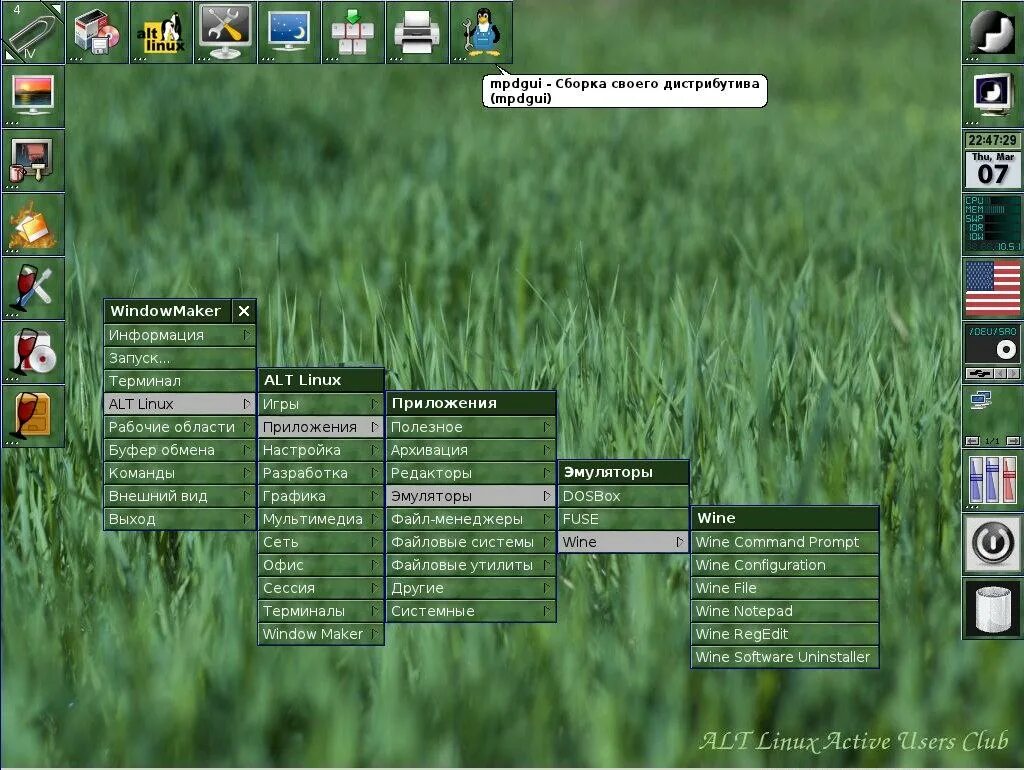Select Терминал in WindowMaker menu
Screen dimensions: 1024x770
pos(180,381)
